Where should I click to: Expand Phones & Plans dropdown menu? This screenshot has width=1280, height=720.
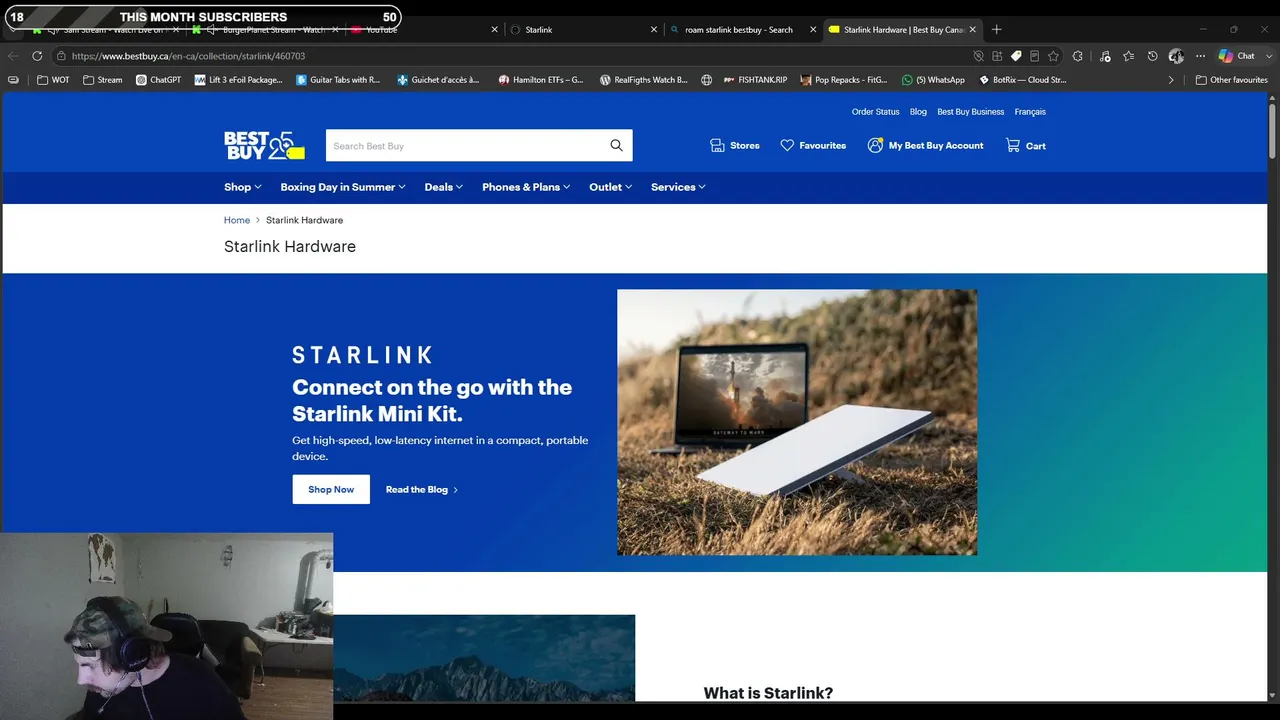point(526,187)
